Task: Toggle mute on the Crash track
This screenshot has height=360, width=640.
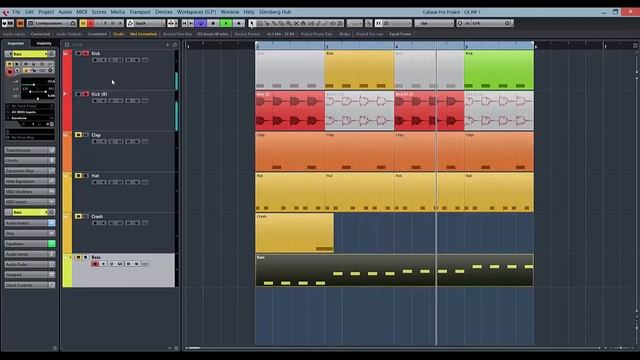Action: [78, 216]
